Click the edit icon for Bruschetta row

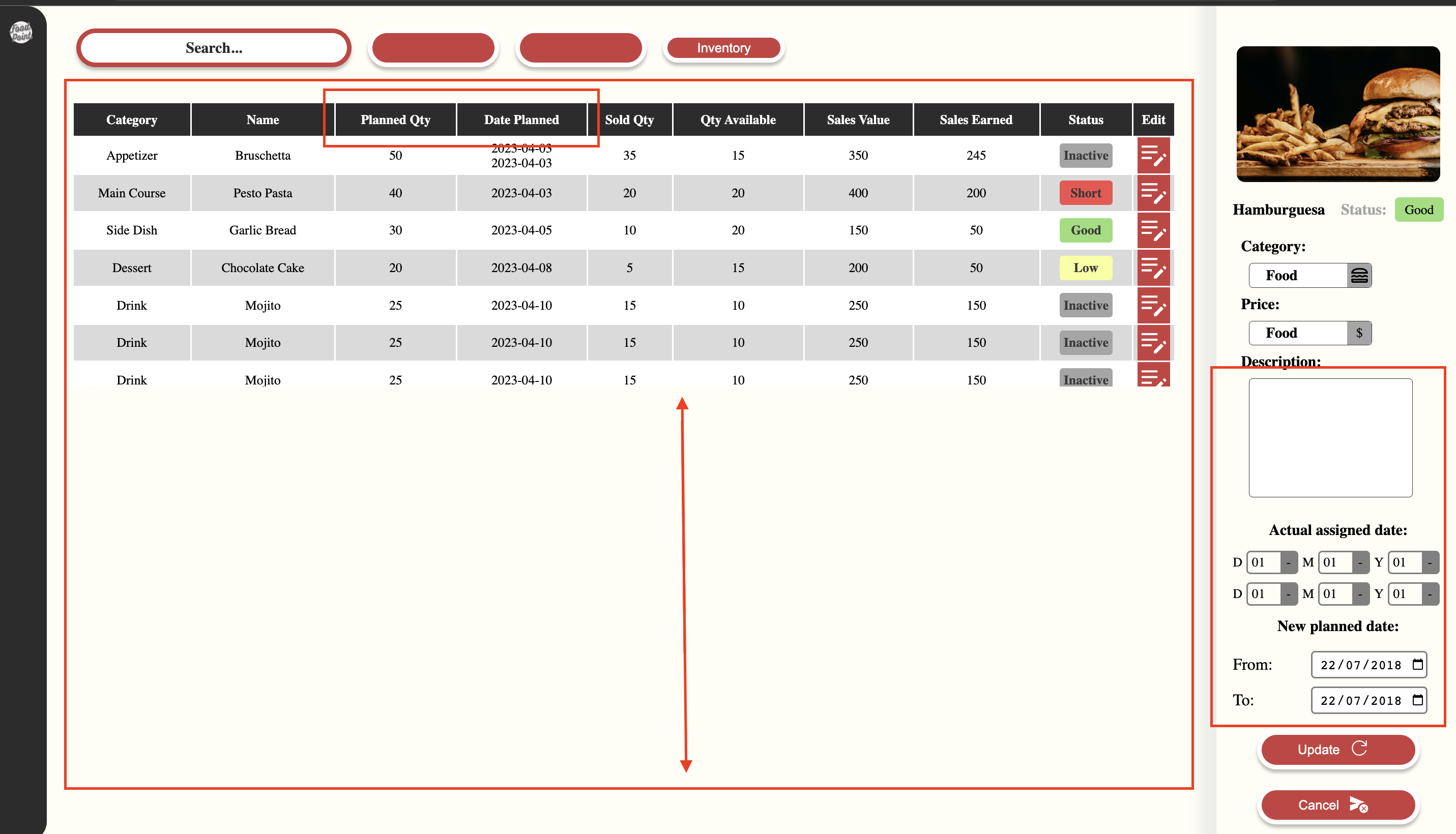(1153, 155)
